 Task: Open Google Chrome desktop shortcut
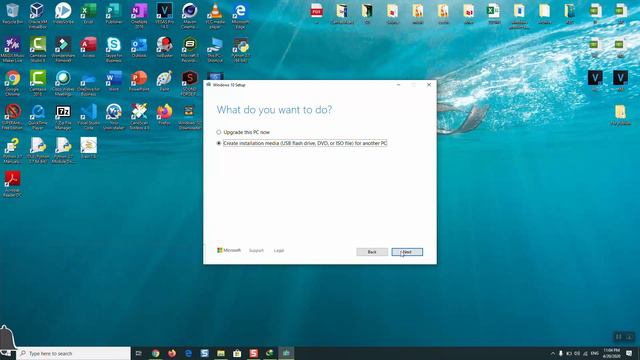12,83
